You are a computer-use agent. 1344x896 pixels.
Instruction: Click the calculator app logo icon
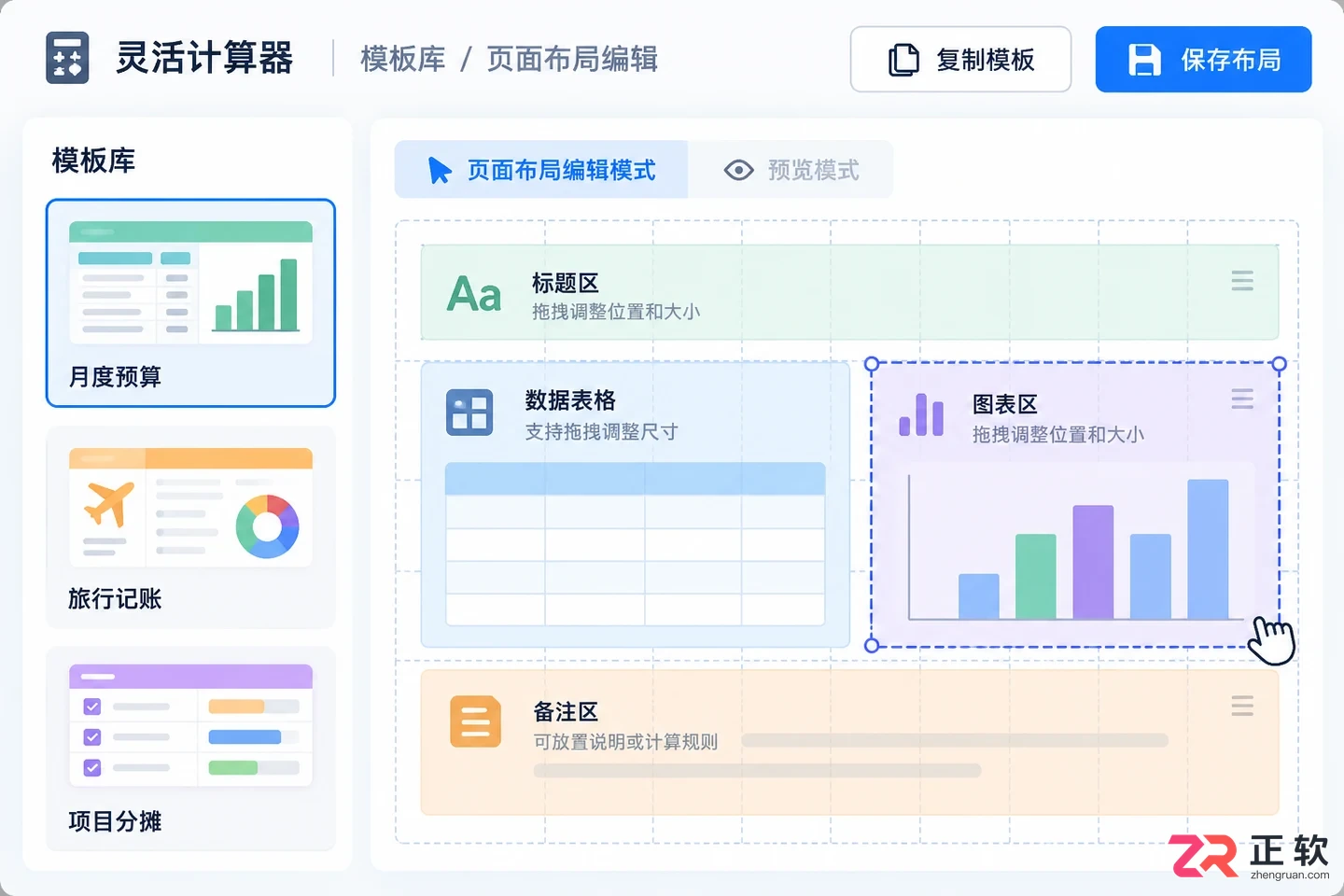67,58
